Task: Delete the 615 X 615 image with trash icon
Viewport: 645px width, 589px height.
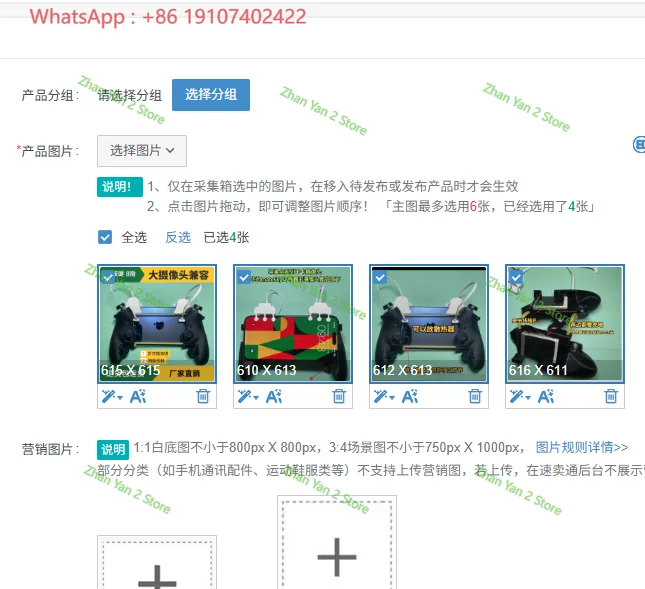Action: point(203,396)
